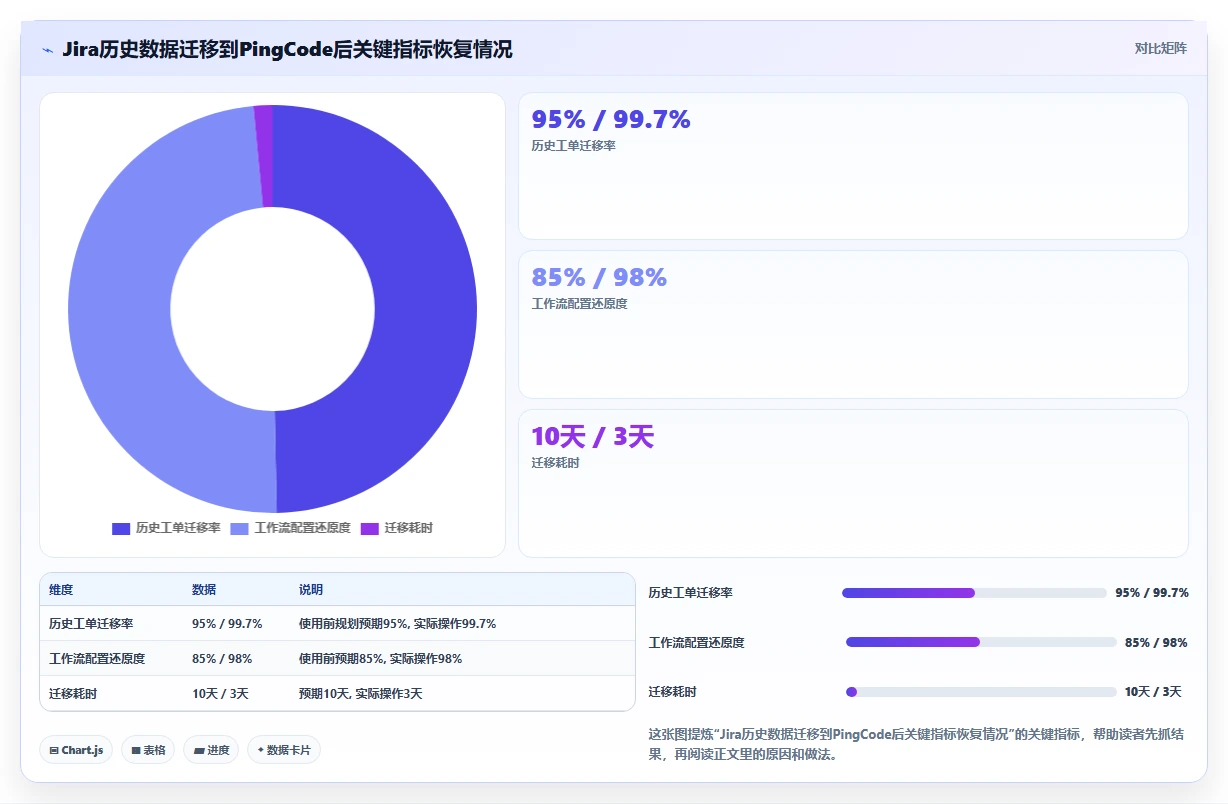The width and height of the screenshot is (1228, 804).
Task: Click the Jira历史数据迁移 title heading
Action: (287, 49)
